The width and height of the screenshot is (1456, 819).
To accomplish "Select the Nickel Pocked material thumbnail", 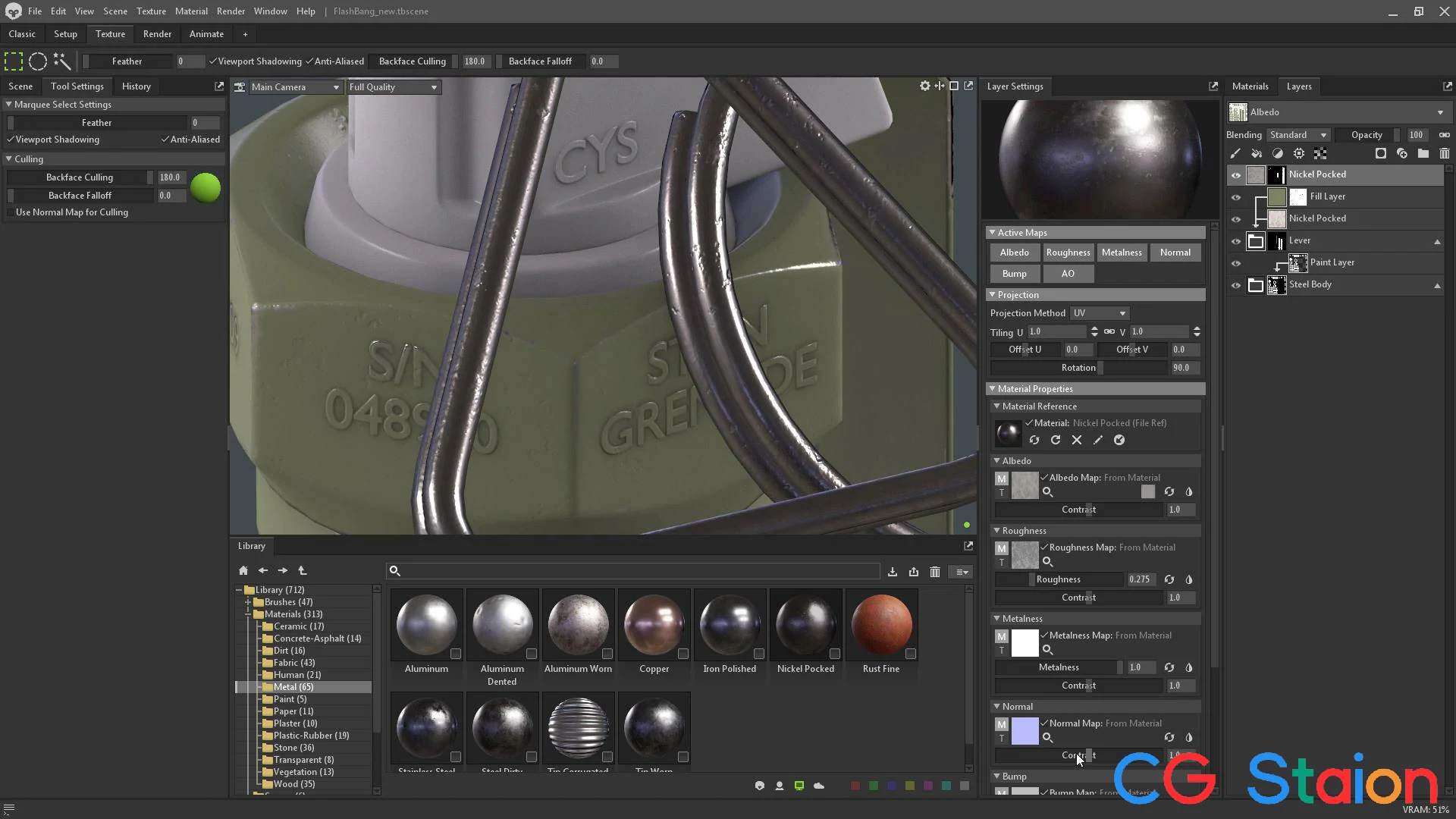I will coord(806,624).
